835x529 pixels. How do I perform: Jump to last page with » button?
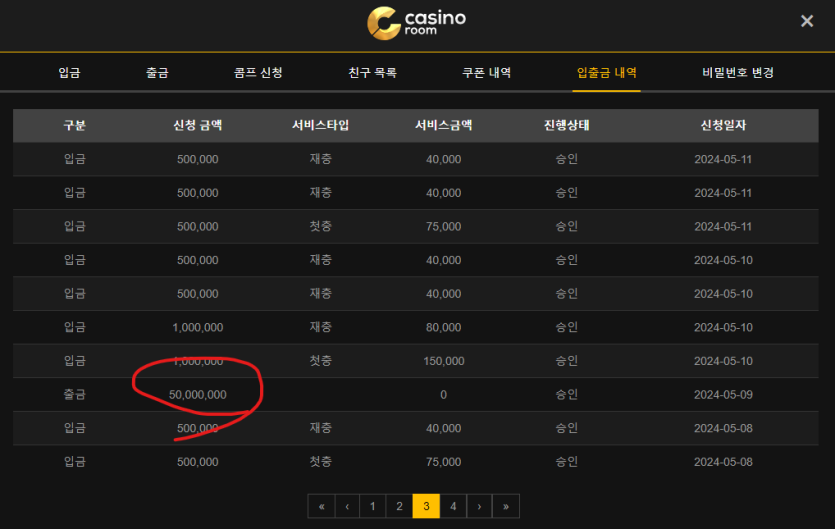[506, 506]
